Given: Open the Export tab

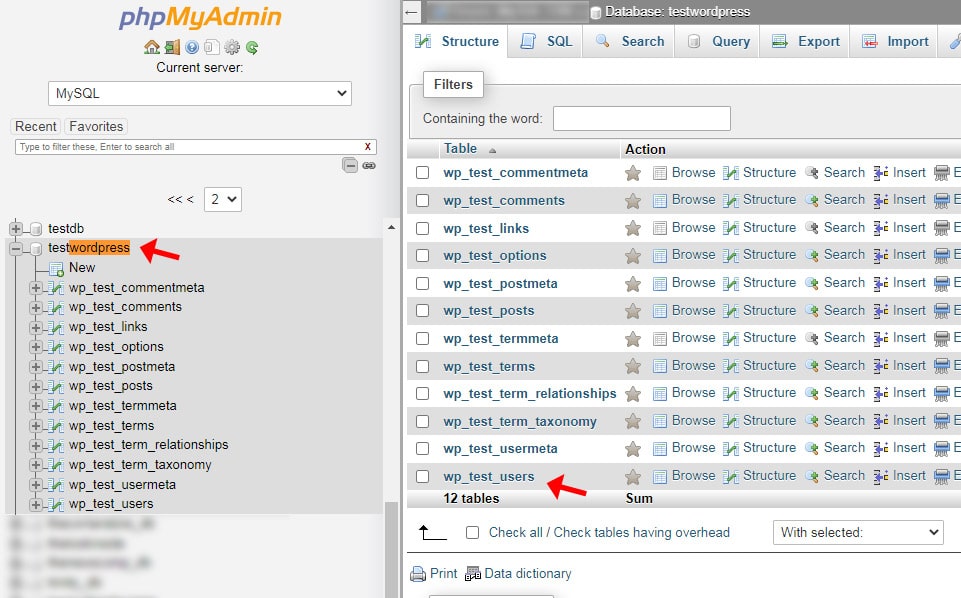Looking at the screenshot, I should point(805,41).
